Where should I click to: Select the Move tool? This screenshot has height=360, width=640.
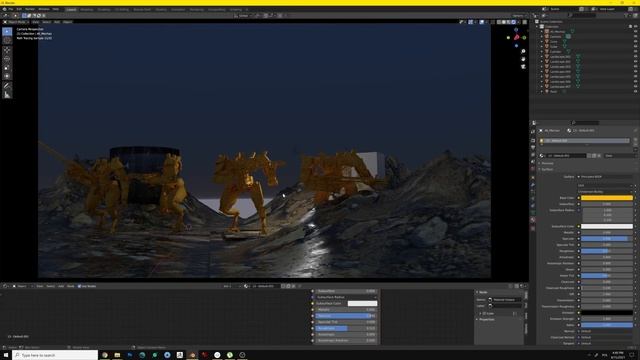(7, 50)
